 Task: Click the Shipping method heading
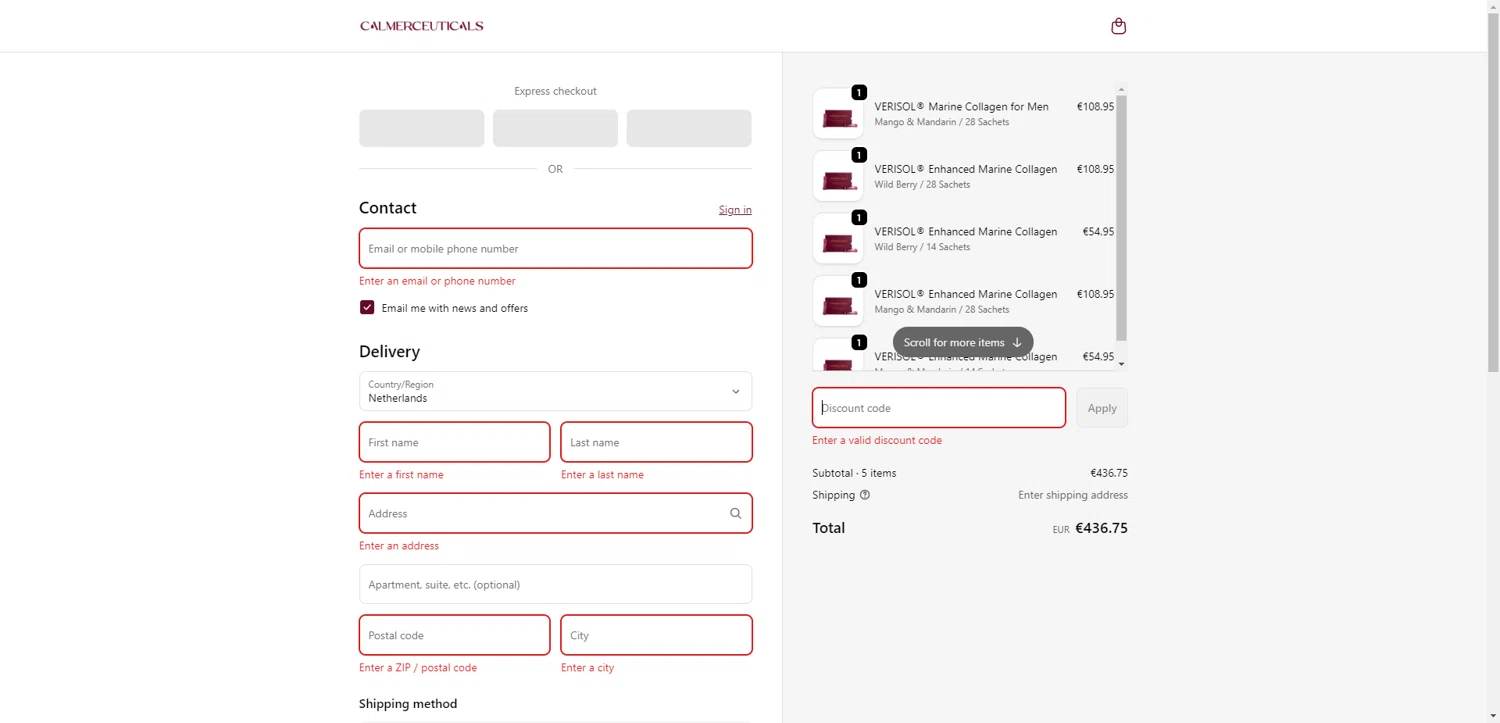tap(408, 704)
